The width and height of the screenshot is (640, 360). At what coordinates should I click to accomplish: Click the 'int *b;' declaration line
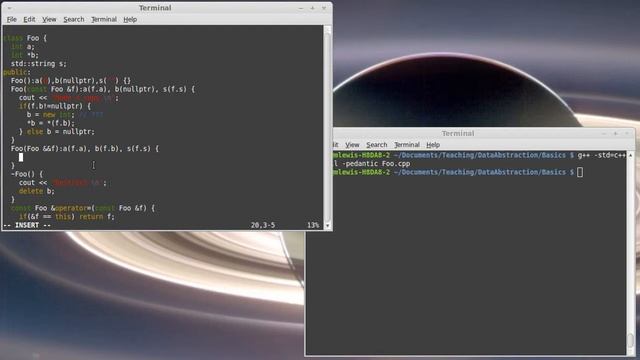25,55
